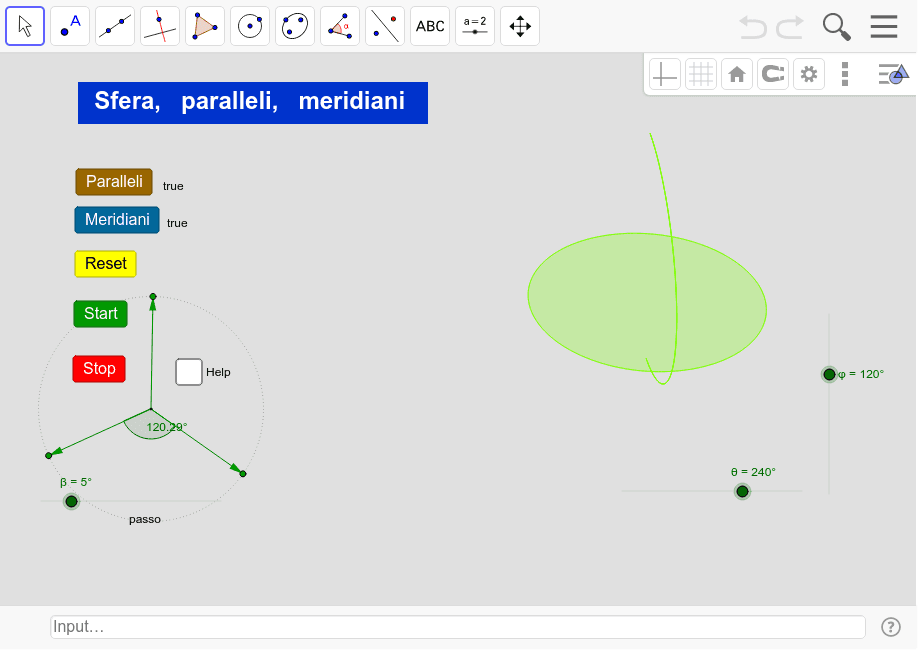Undo the last action

(752, 27)
